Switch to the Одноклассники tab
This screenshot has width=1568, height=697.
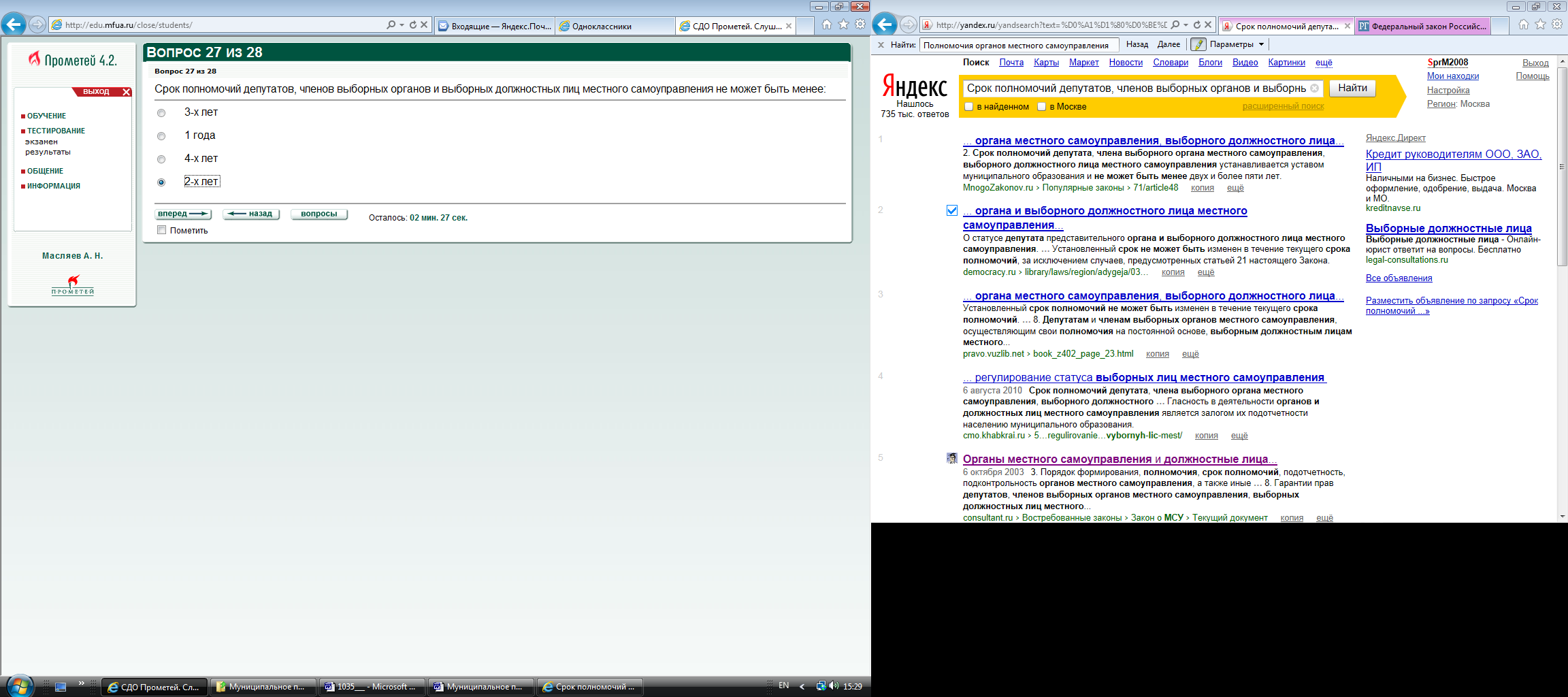point(615,26)
